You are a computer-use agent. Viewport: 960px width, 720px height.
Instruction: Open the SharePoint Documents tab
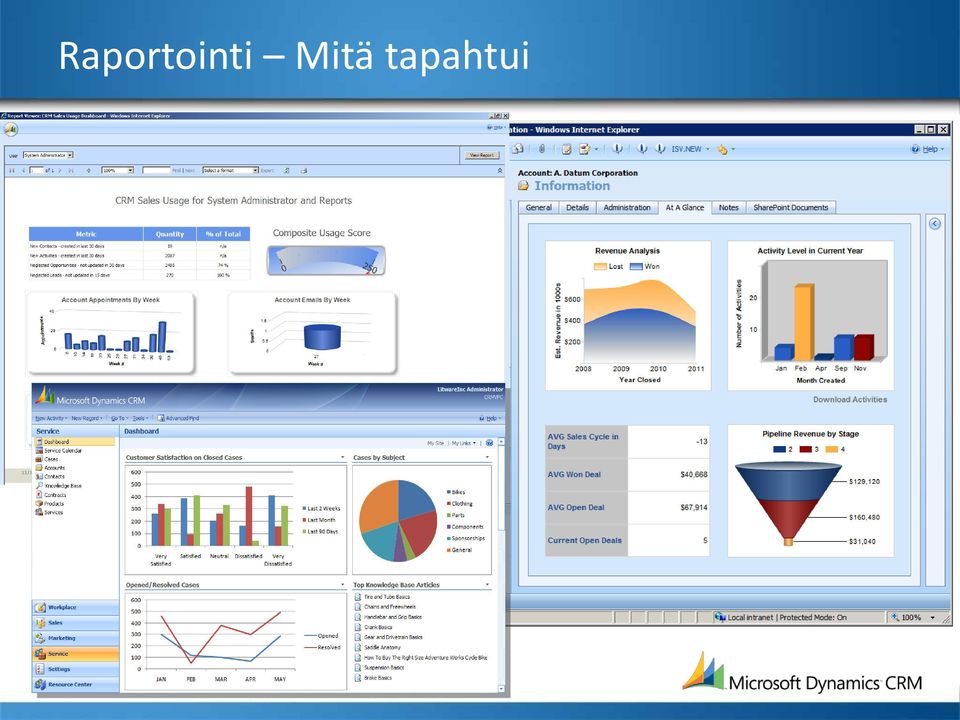[x=790, y=208]
